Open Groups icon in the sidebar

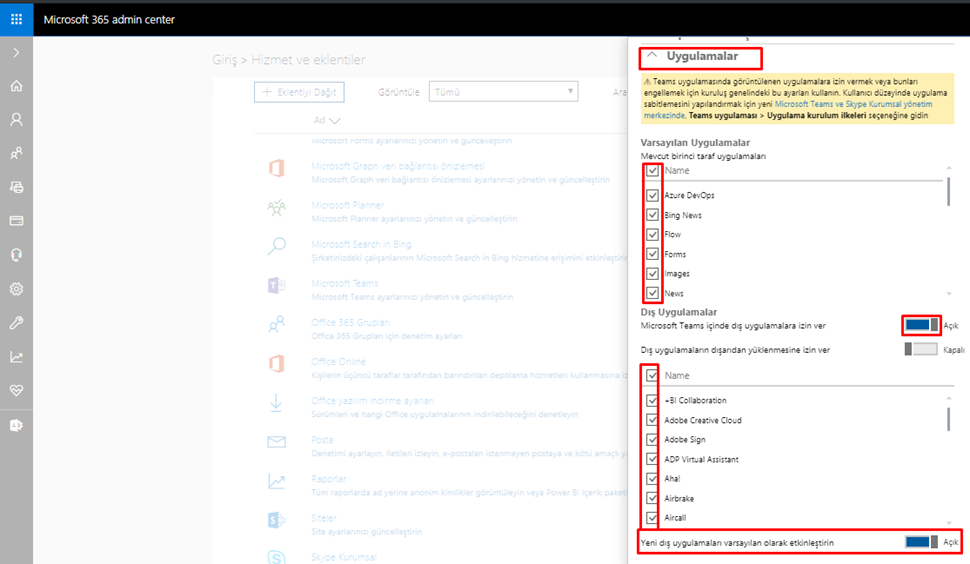tap(17, 153)
